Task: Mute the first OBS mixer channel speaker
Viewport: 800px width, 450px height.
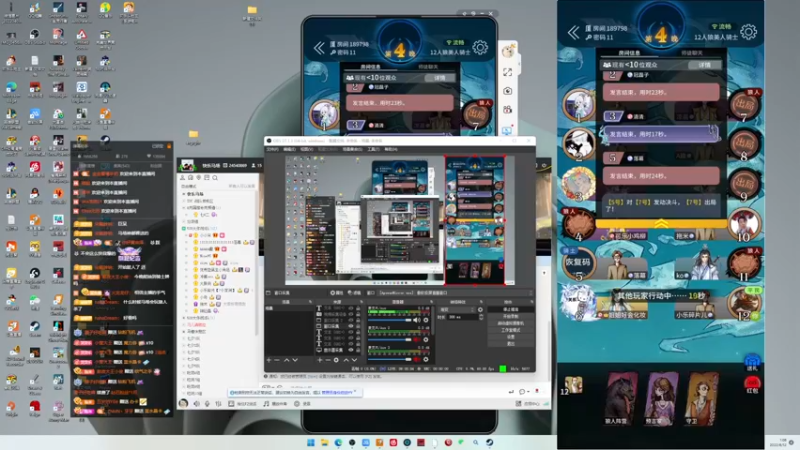Action: point(417,320)
